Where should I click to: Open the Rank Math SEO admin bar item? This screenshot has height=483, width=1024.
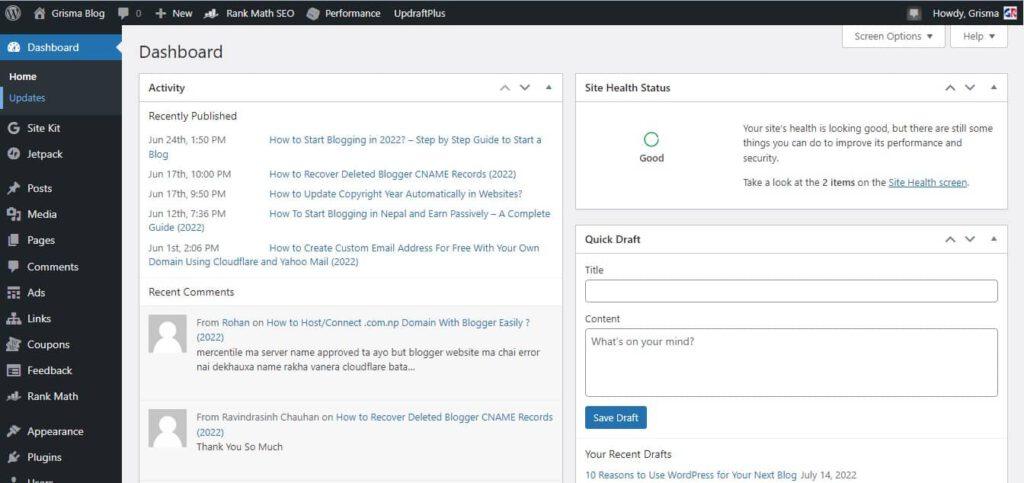[249, 13]
